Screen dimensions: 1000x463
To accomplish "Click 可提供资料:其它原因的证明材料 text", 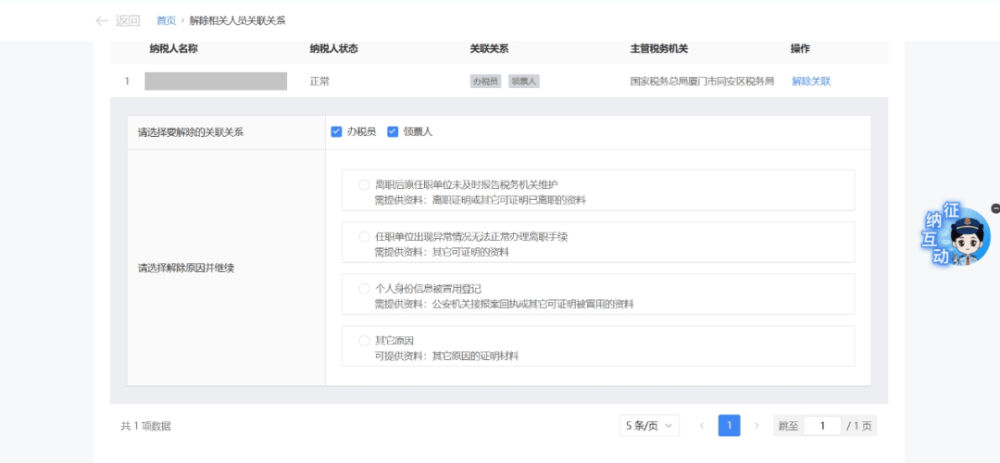I will [446, 356].
